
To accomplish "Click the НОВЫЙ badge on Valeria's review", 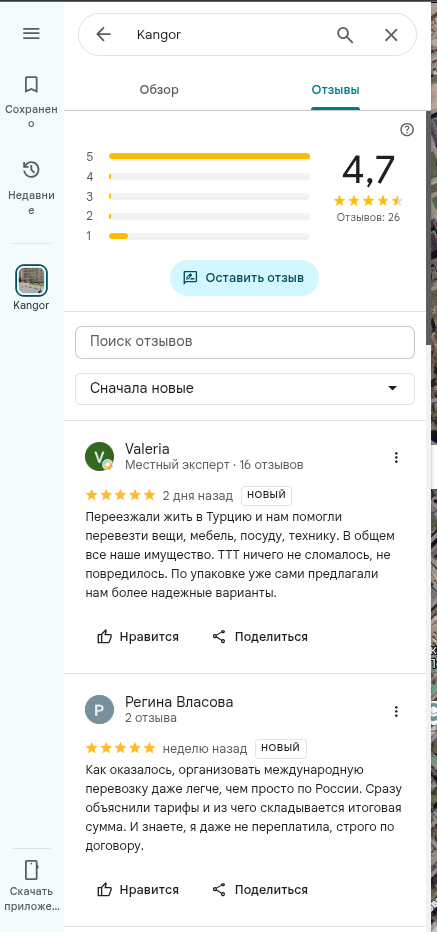I will coord(266,495).
